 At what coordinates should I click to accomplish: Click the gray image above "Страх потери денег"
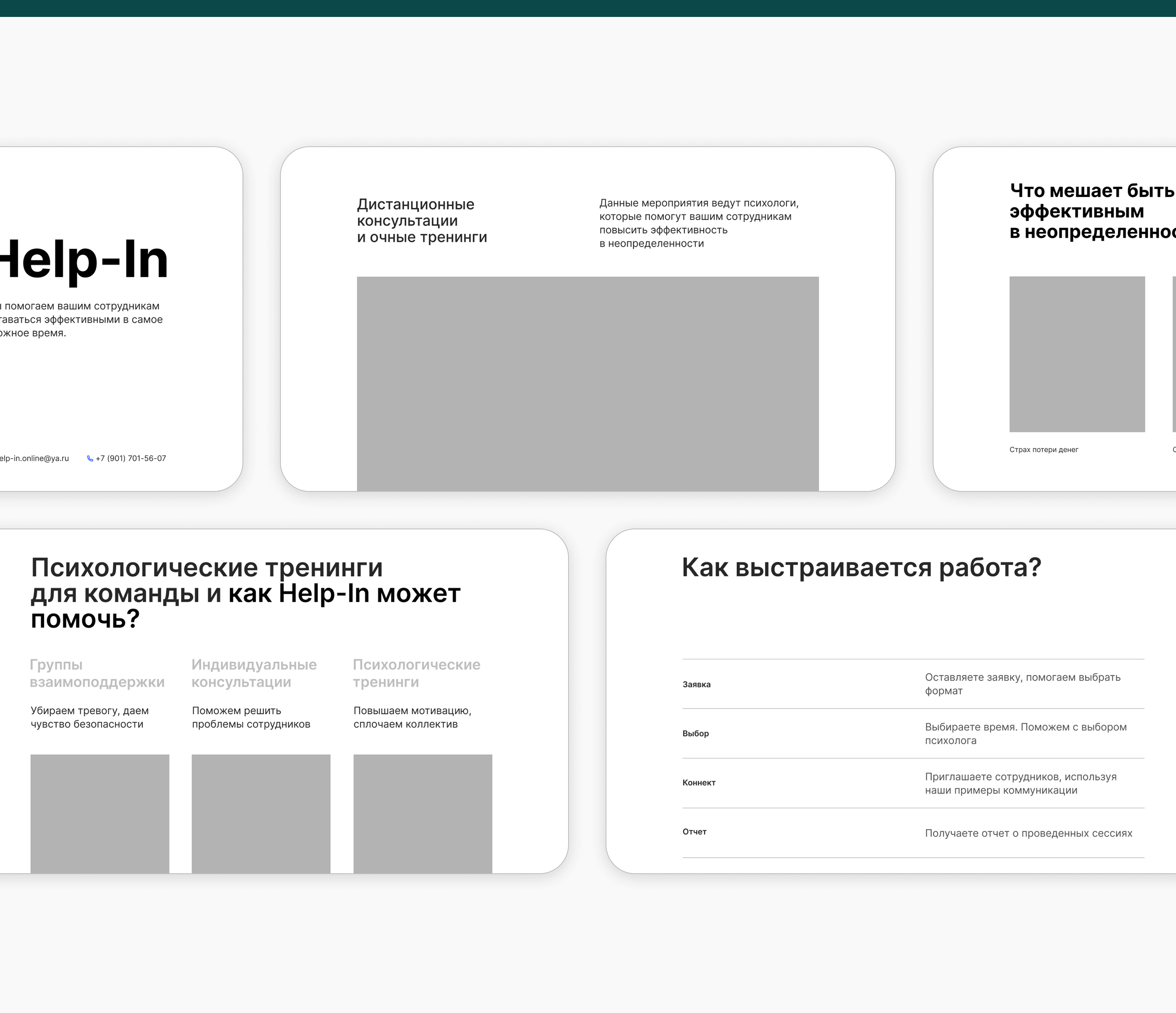coord(1077,354)
